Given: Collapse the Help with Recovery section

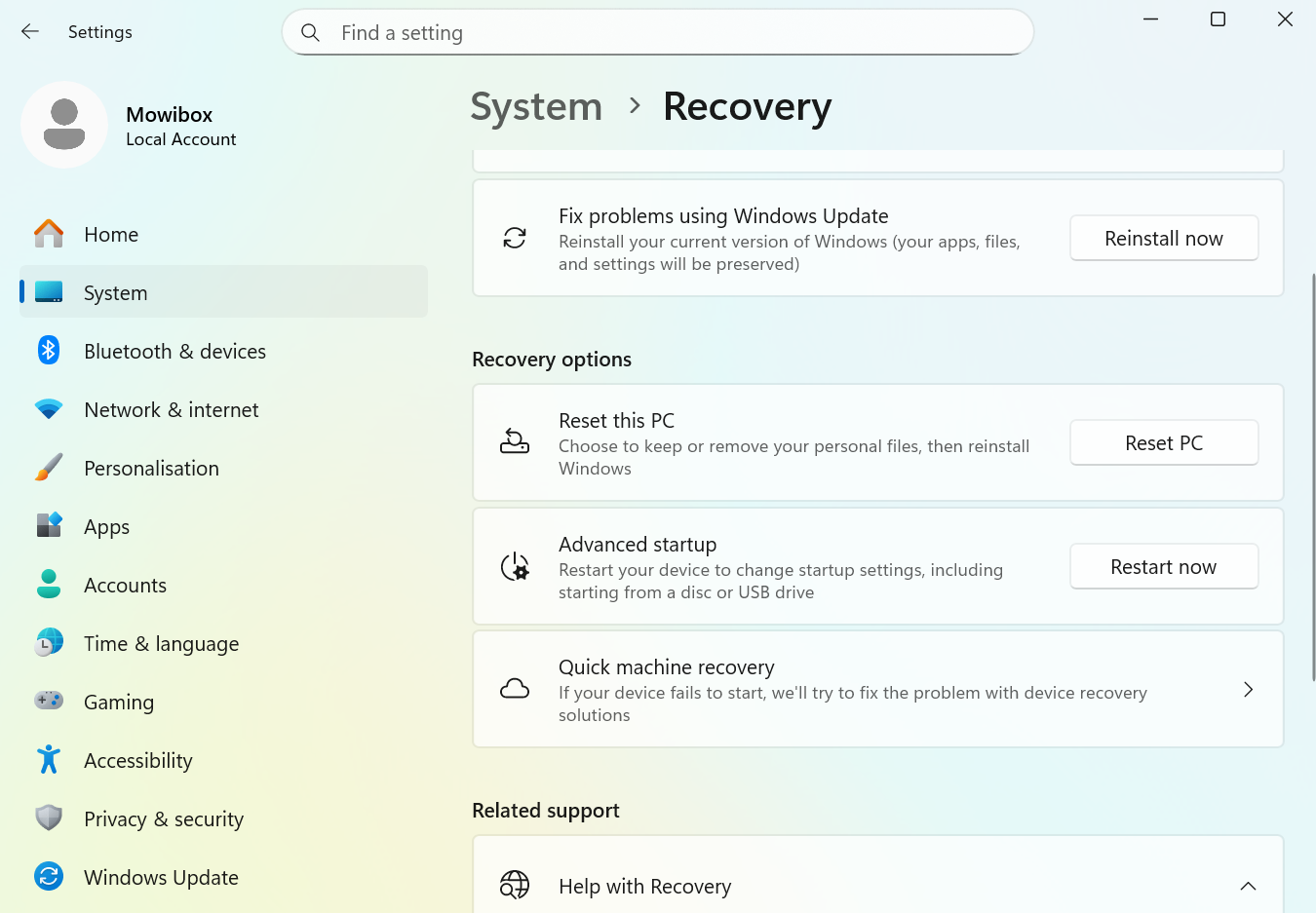Looking at the screenshot, I should point(1249,886).
